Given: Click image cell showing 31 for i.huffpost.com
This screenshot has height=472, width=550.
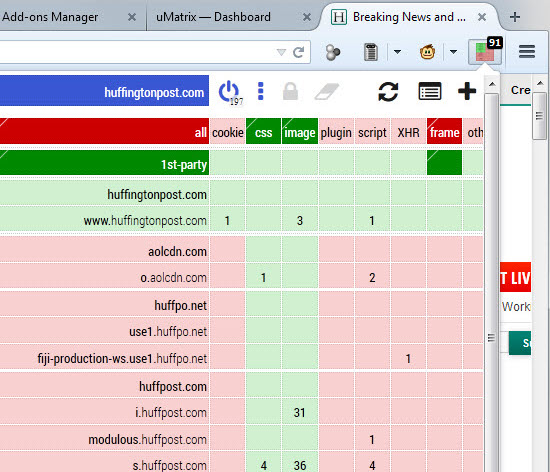Looking at the screenshot, I should pos(300,411).
